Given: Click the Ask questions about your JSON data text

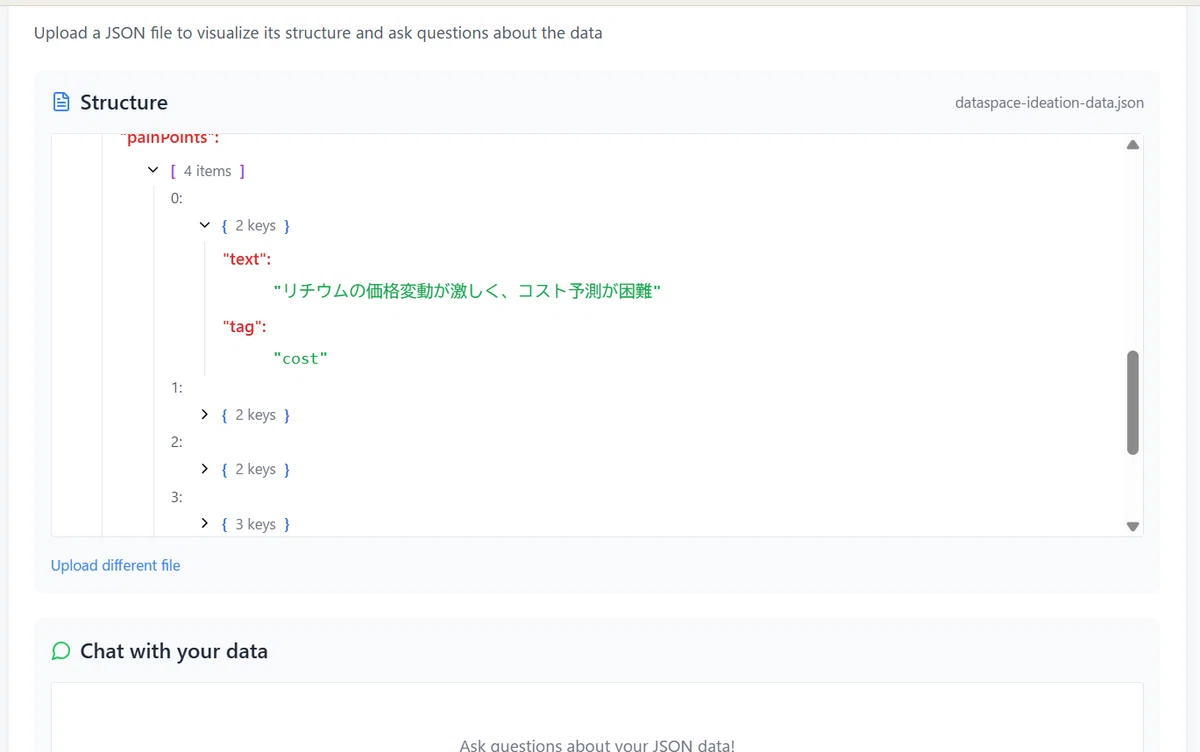Looking at the screenshot, I should pos(597,745).
